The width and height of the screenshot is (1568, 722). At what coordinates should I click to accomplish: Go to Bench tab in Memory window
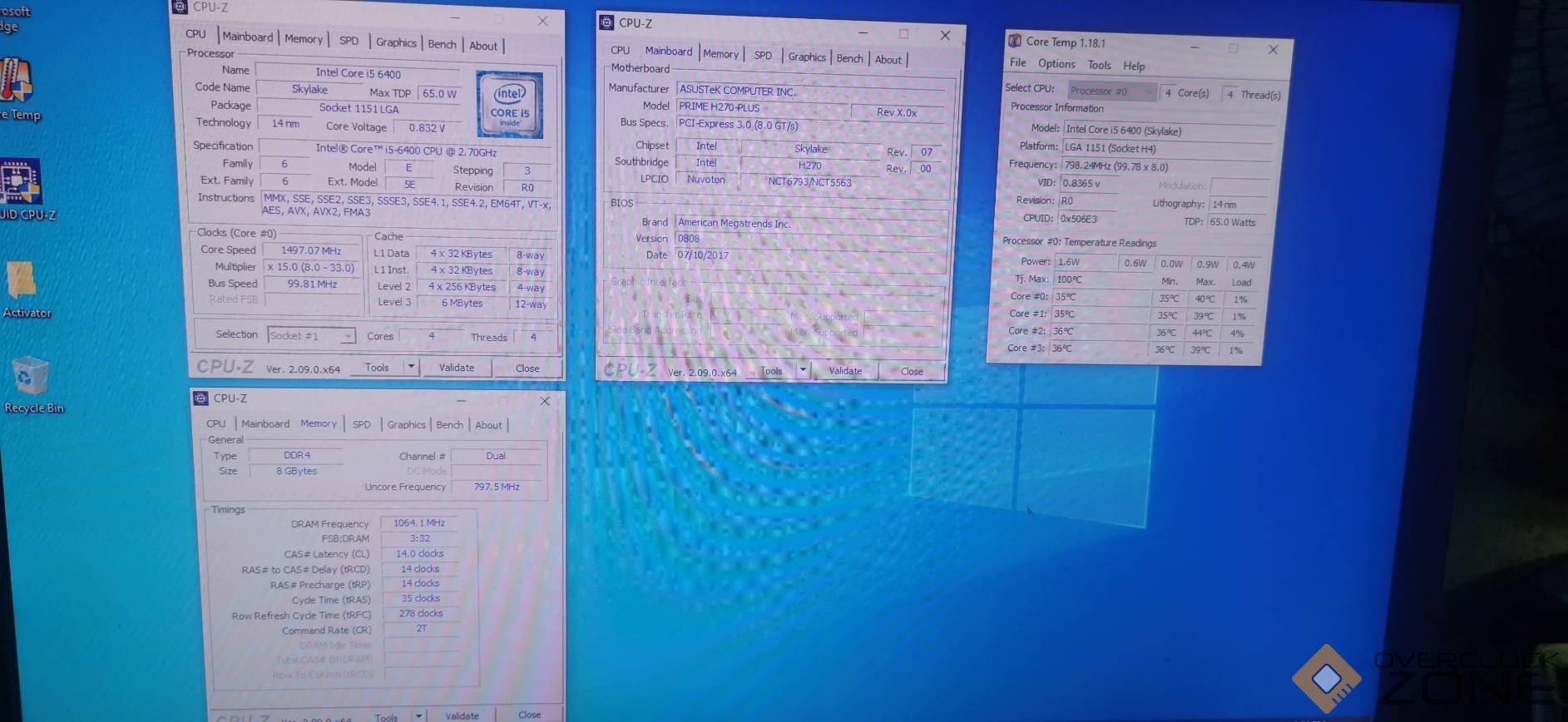click(449, 424)
